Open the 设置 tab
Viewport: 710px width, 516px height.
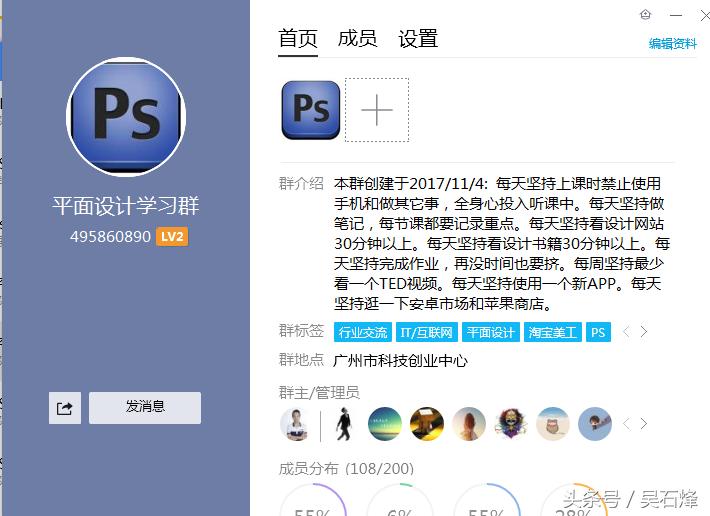pos(418,39)
